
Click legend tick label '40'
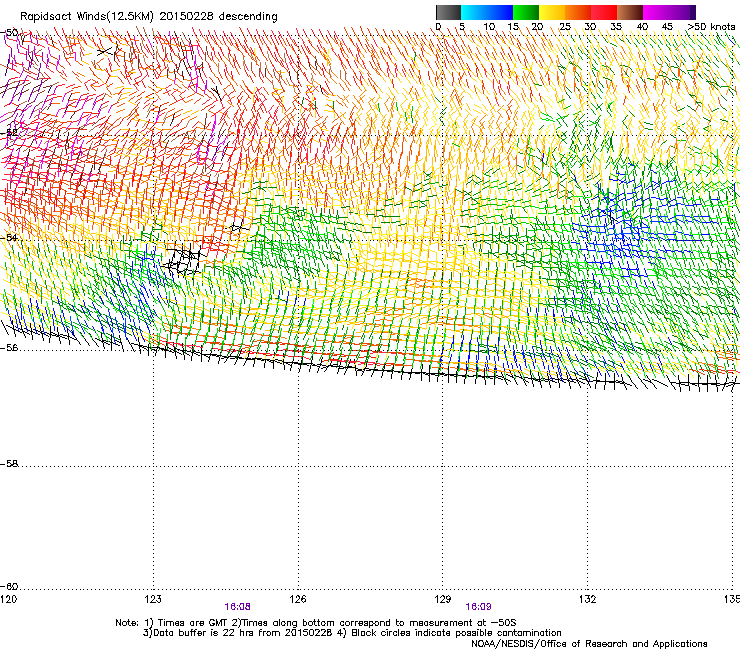(642, 27)
